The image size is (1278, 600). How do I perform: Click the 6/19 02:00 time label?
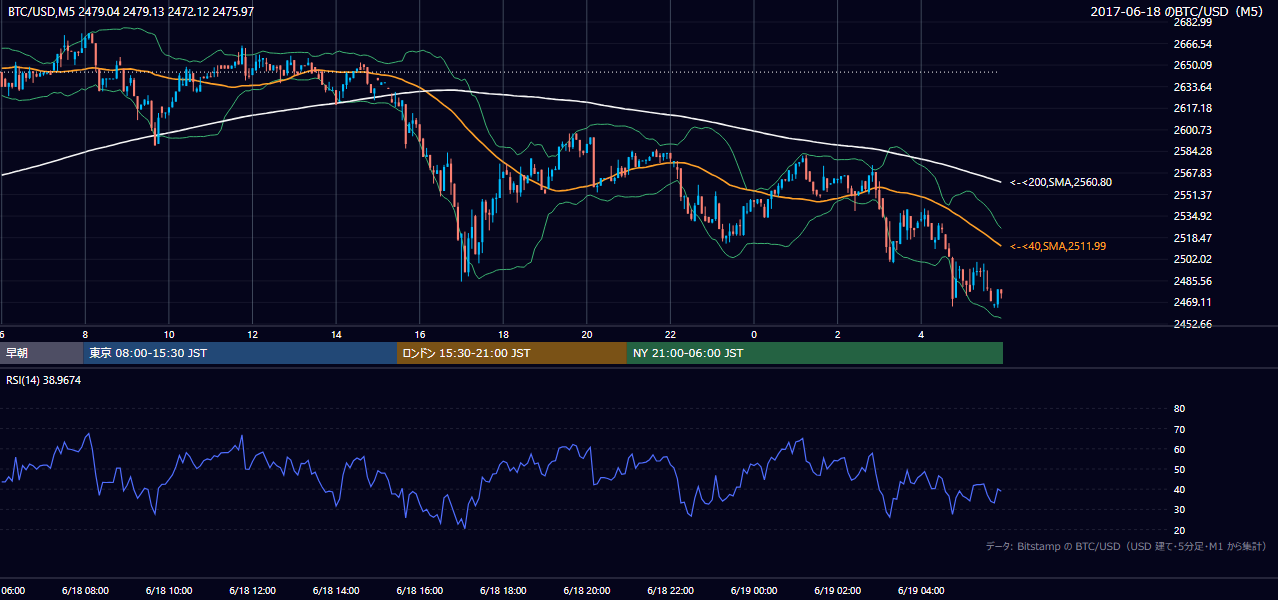click(837, 590)
